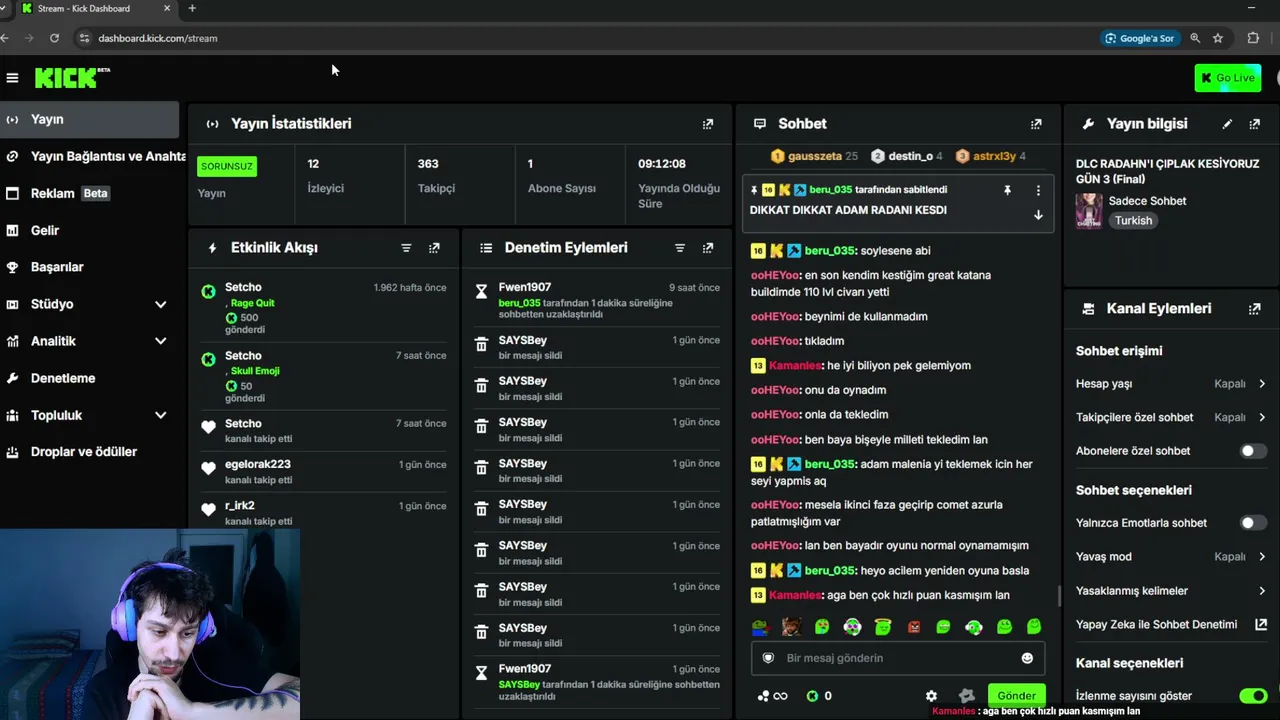Click the moderator badge icon beside the chat gear
This screenshot has width=1280, height=720.
point(966,696)
